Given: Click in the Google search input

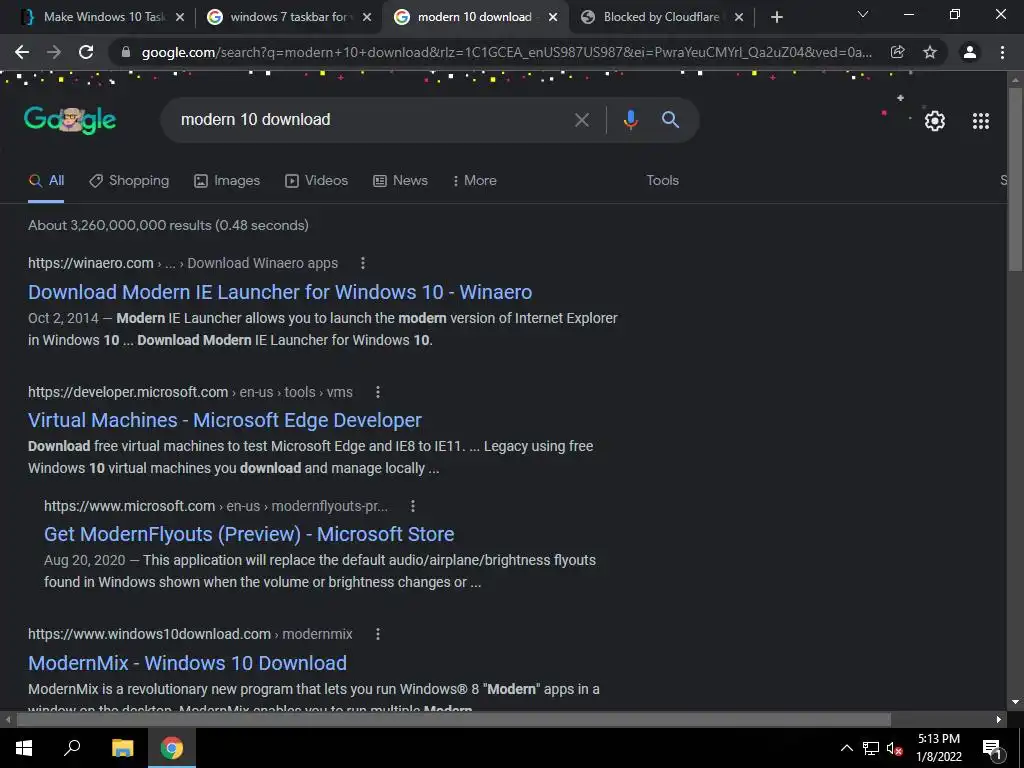Looking at the screenshot, I should 372,120.
